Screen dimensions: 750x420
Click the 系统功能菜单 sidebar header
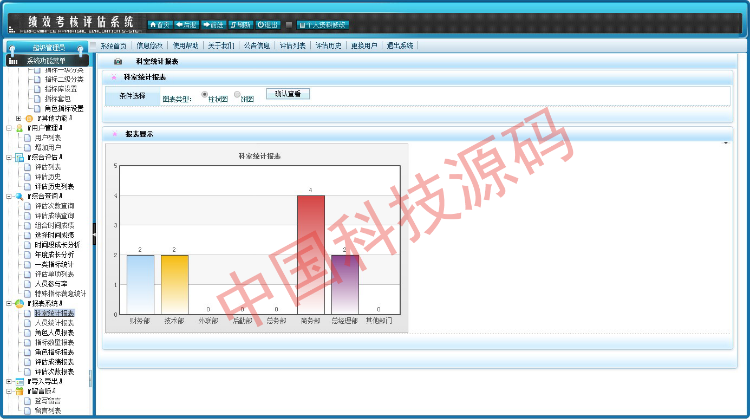point(47,61)
